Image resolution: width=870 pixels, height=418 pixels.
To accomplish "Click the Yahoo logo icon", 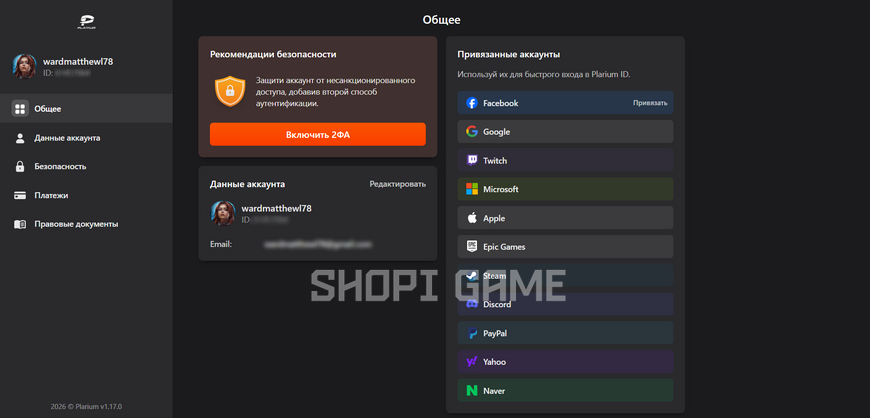I will point(472,362).
